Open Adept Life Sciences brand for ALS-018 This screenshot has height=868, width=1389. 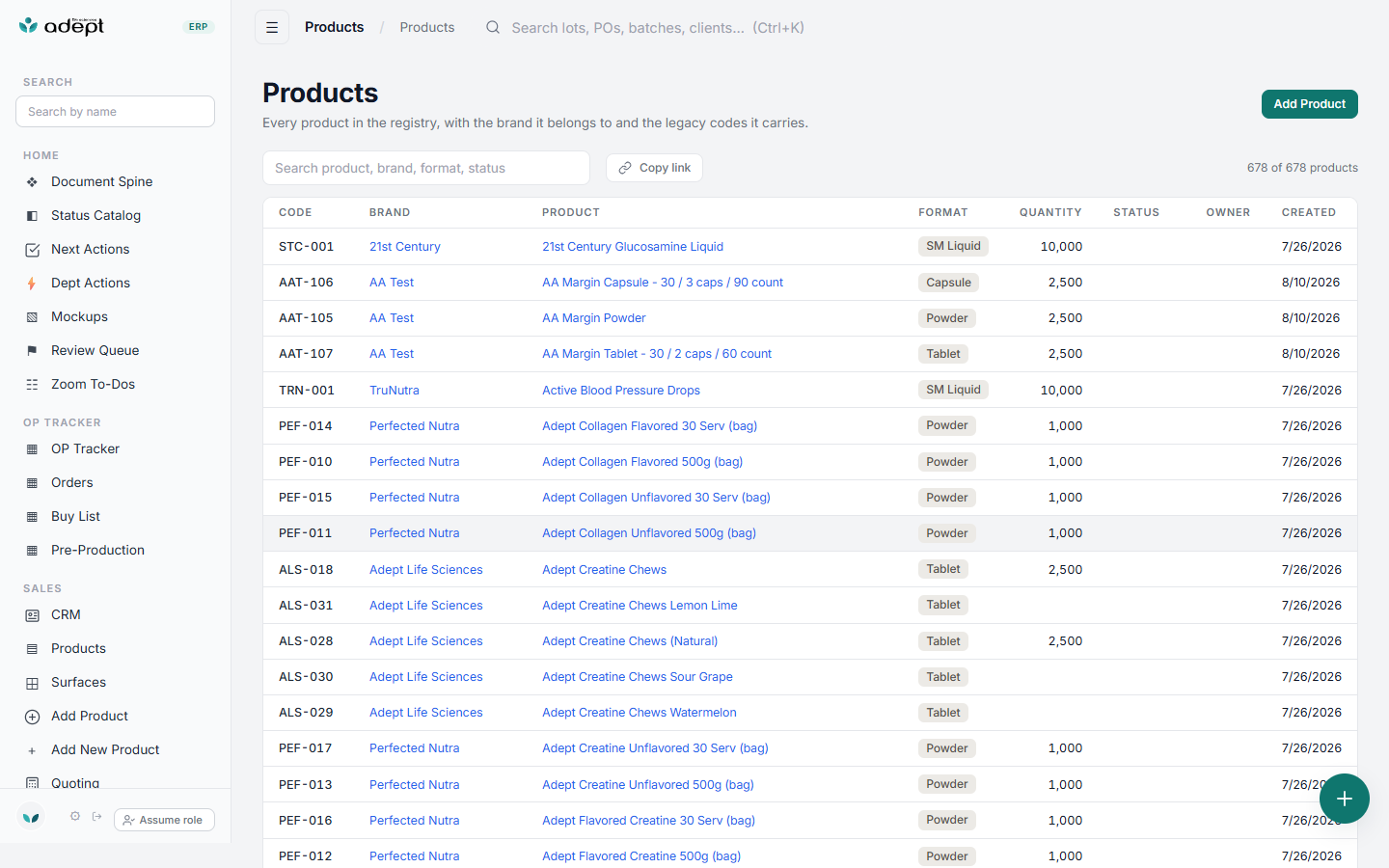click(425, 570)
